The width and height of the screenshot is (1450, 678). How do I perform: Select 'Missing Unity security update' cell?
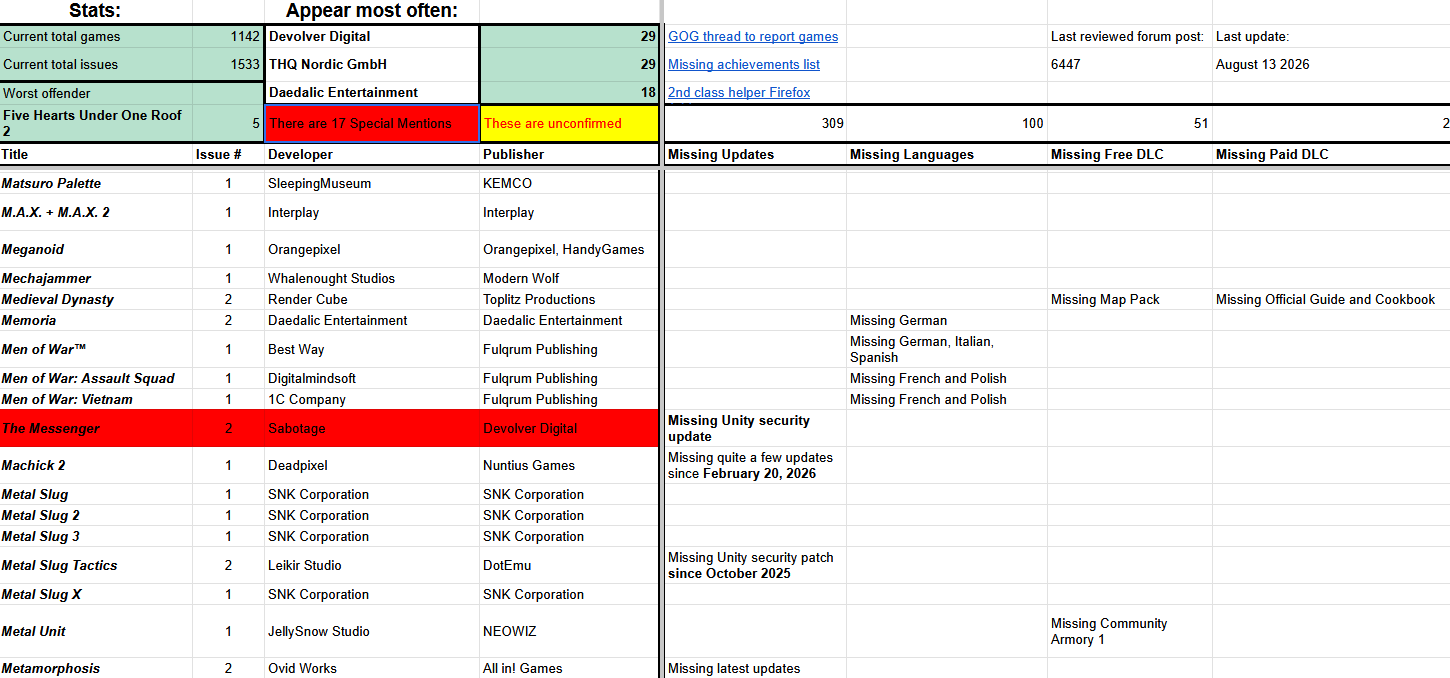tap(755, 429)
